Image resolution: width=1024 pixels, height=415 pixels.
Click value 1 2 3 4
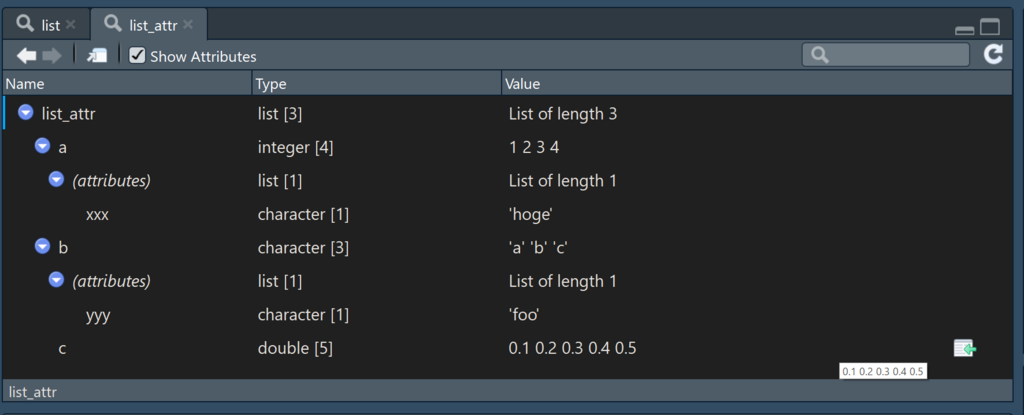(x=534, y=147)
